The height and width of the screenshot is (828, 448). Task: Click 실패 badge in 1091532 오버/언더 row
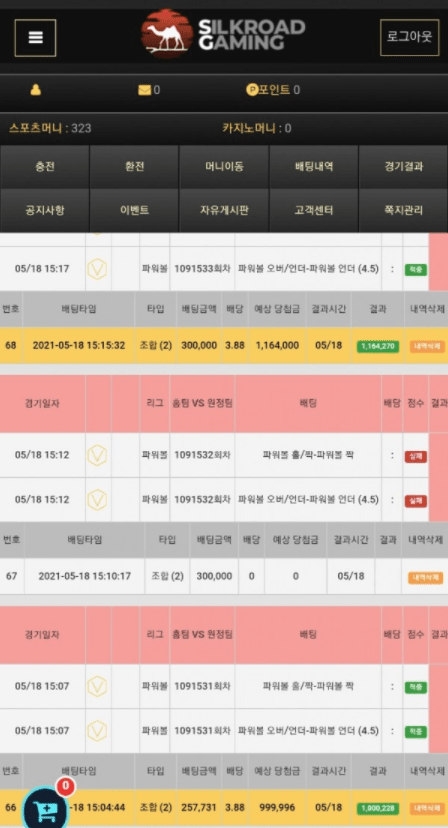(416, 500)
